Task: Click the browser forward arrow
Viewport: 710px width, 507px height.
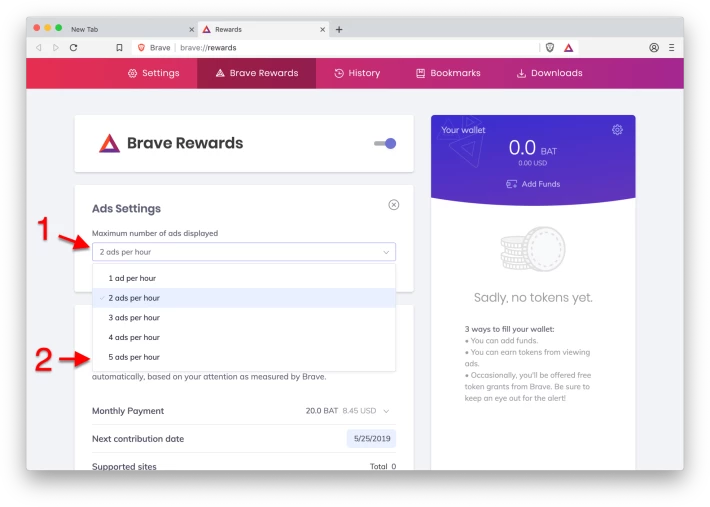Action: pos(56,48)
